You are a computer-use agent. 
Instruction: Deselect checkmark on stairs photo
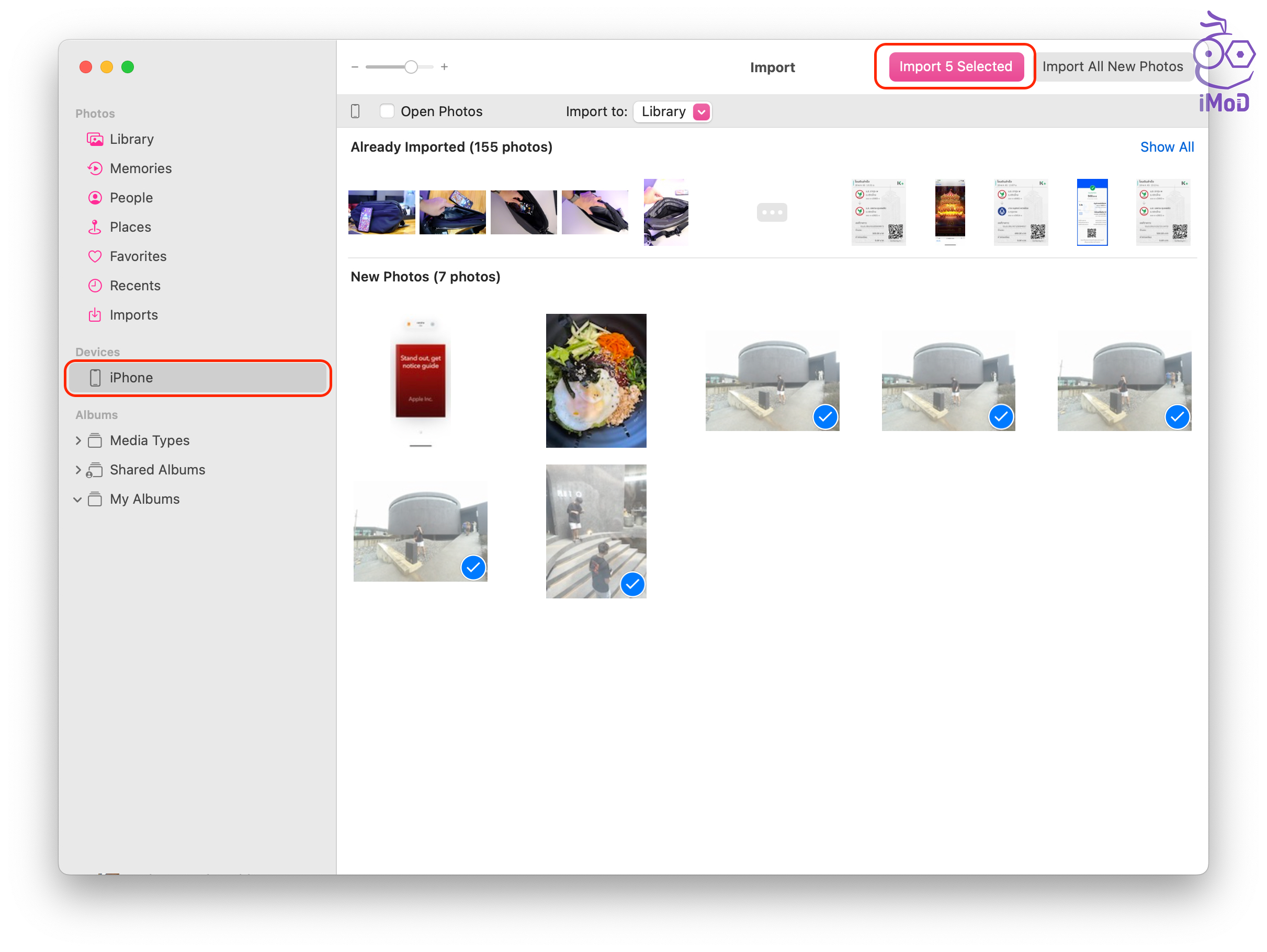[x=632, y=584]
